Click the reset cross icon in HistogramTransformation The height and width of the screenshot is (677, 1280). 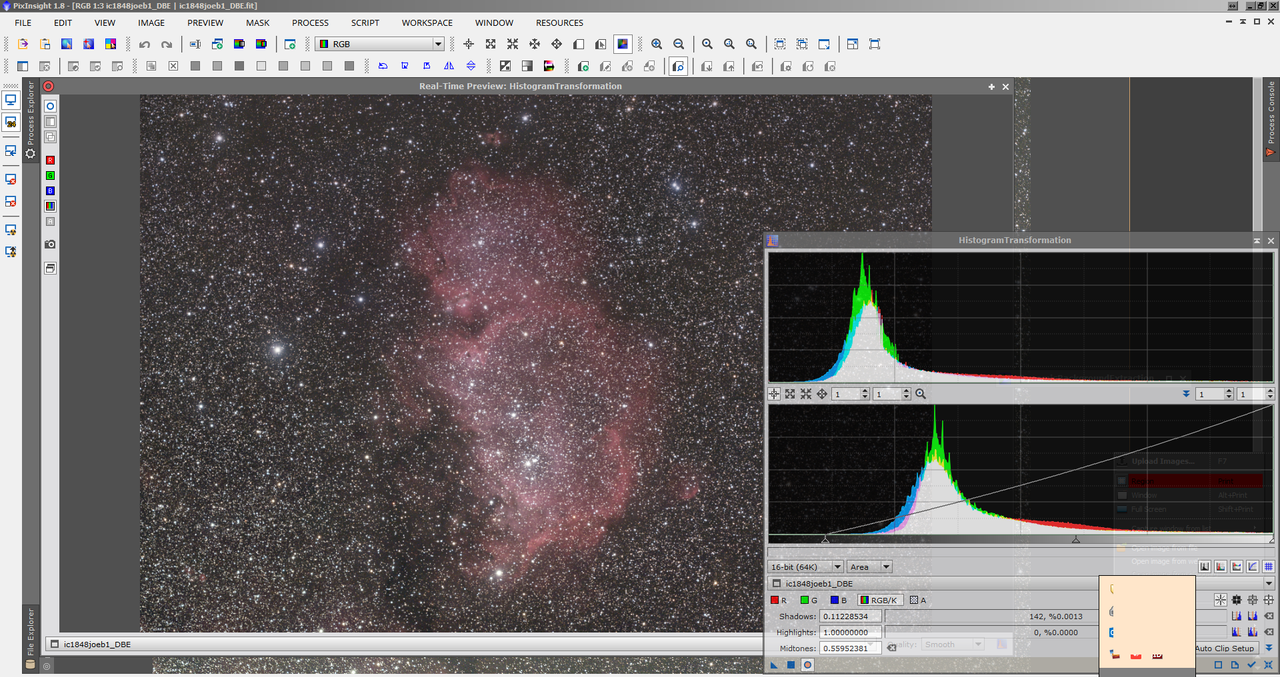1269,665
